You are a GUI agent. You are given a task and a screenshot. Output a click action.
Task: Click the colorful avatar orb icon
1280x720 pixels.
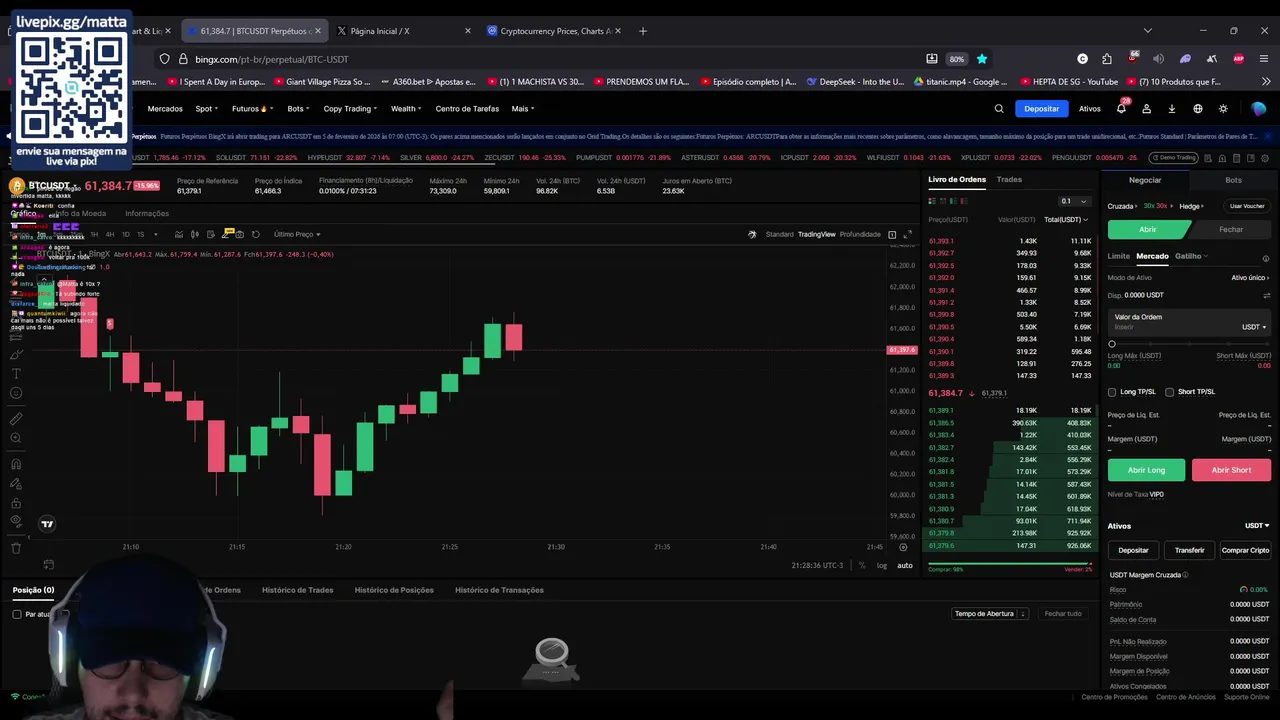pos(1258,109)
